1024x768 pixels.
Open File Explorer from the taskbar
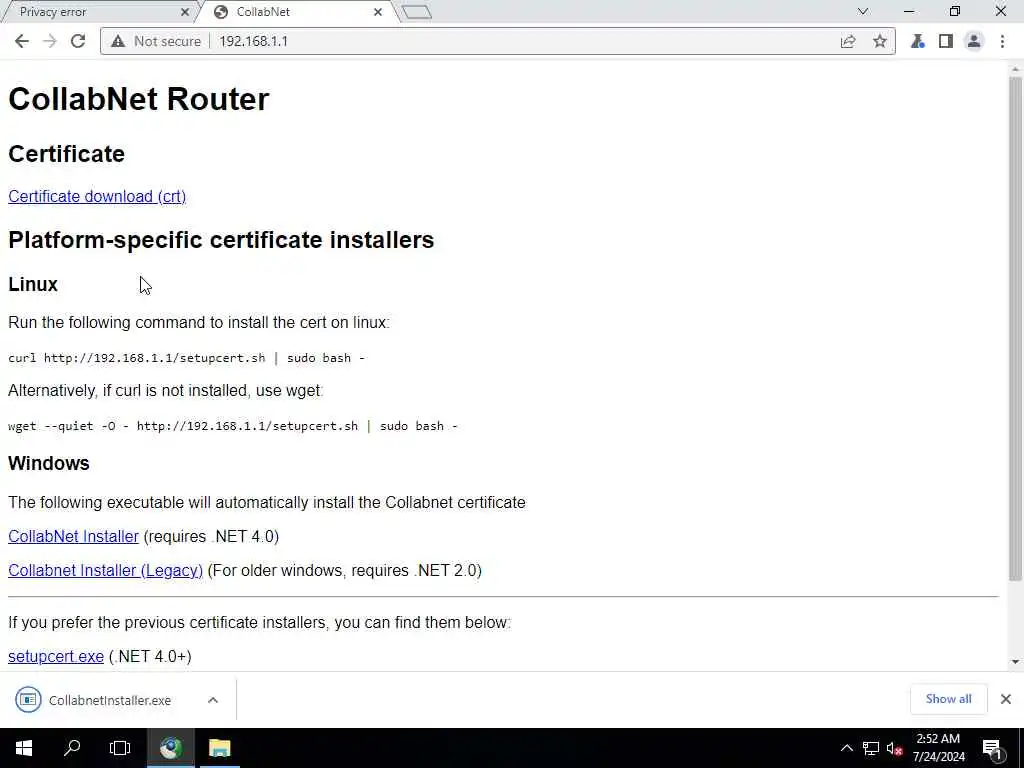tap(219, 748)
